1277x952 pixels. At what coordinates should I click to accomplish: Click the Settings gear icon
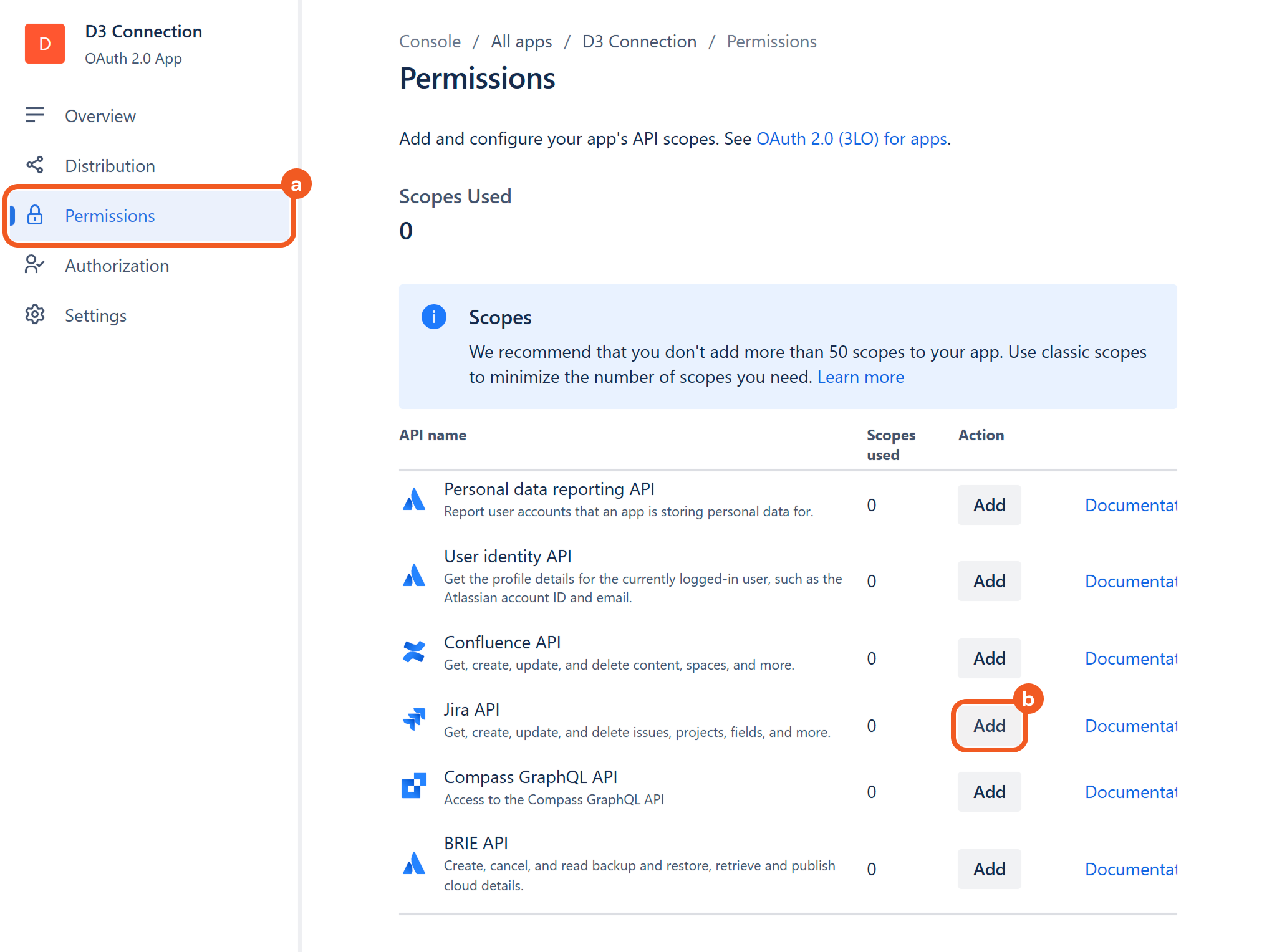(35, 315)
